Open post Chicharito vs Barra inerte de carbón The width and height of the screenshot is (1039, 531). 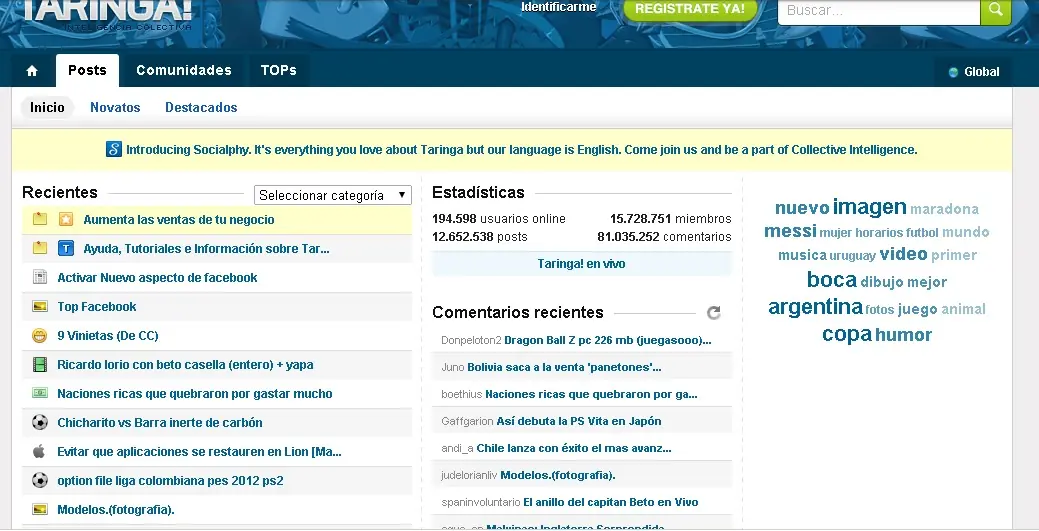[x=160, y=423]
